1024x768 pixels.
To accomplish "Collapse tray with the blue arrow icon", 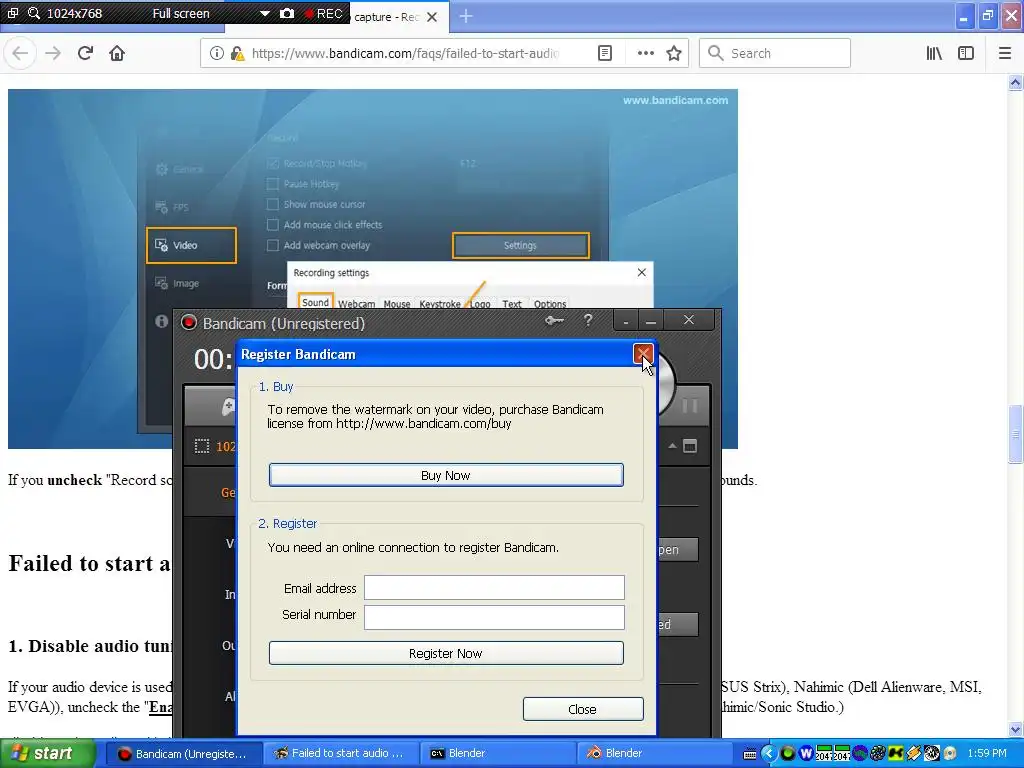I will pos(769,753).
